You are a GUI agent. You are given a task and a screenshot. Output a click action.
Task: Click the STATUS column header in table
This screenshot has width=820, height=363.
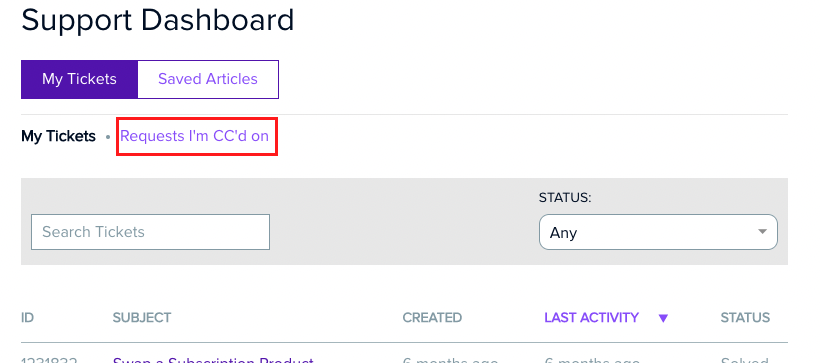coord(745,317)
